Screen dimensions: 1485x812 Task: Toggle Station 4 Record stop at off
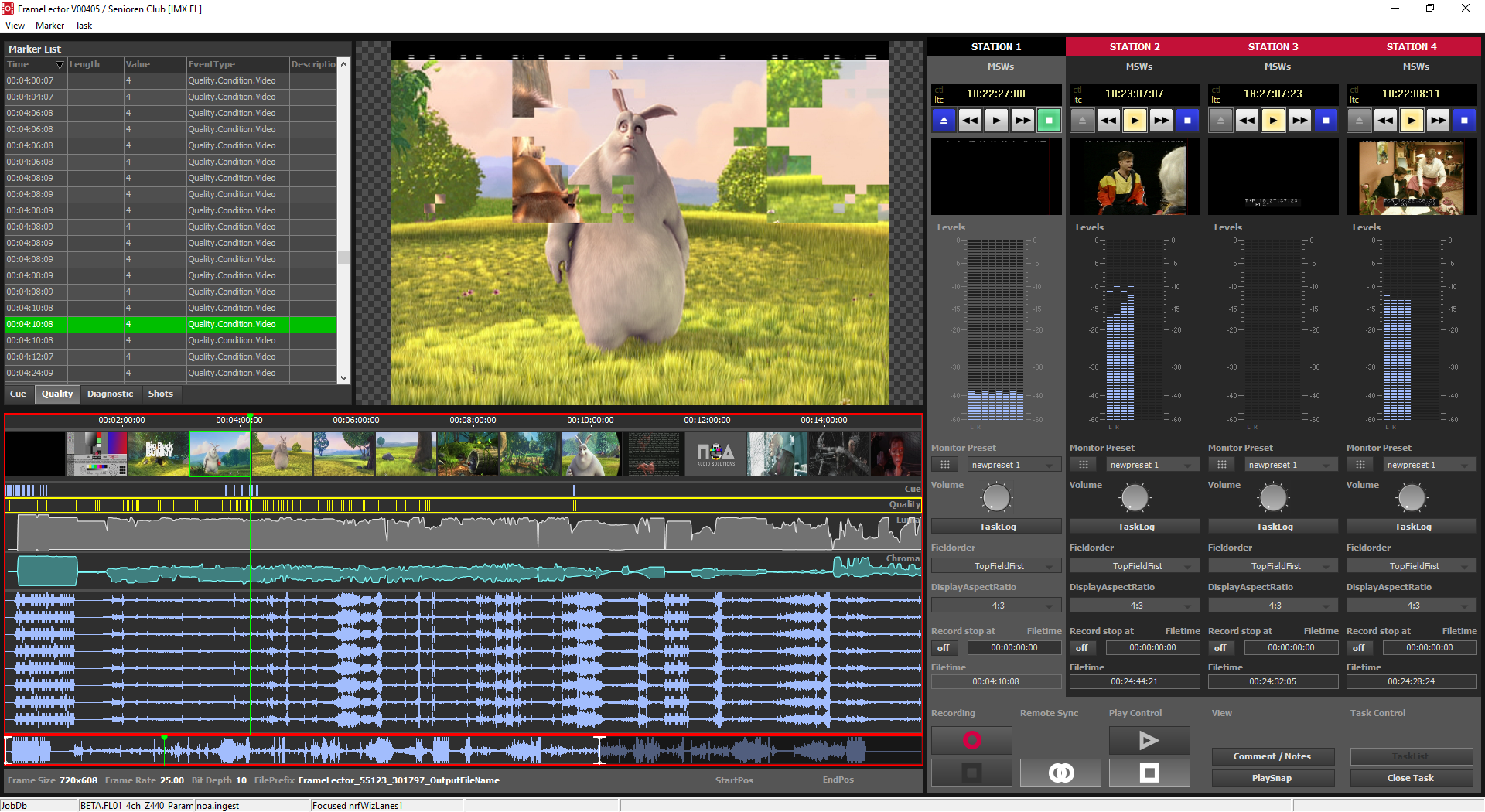(1359, 648)
